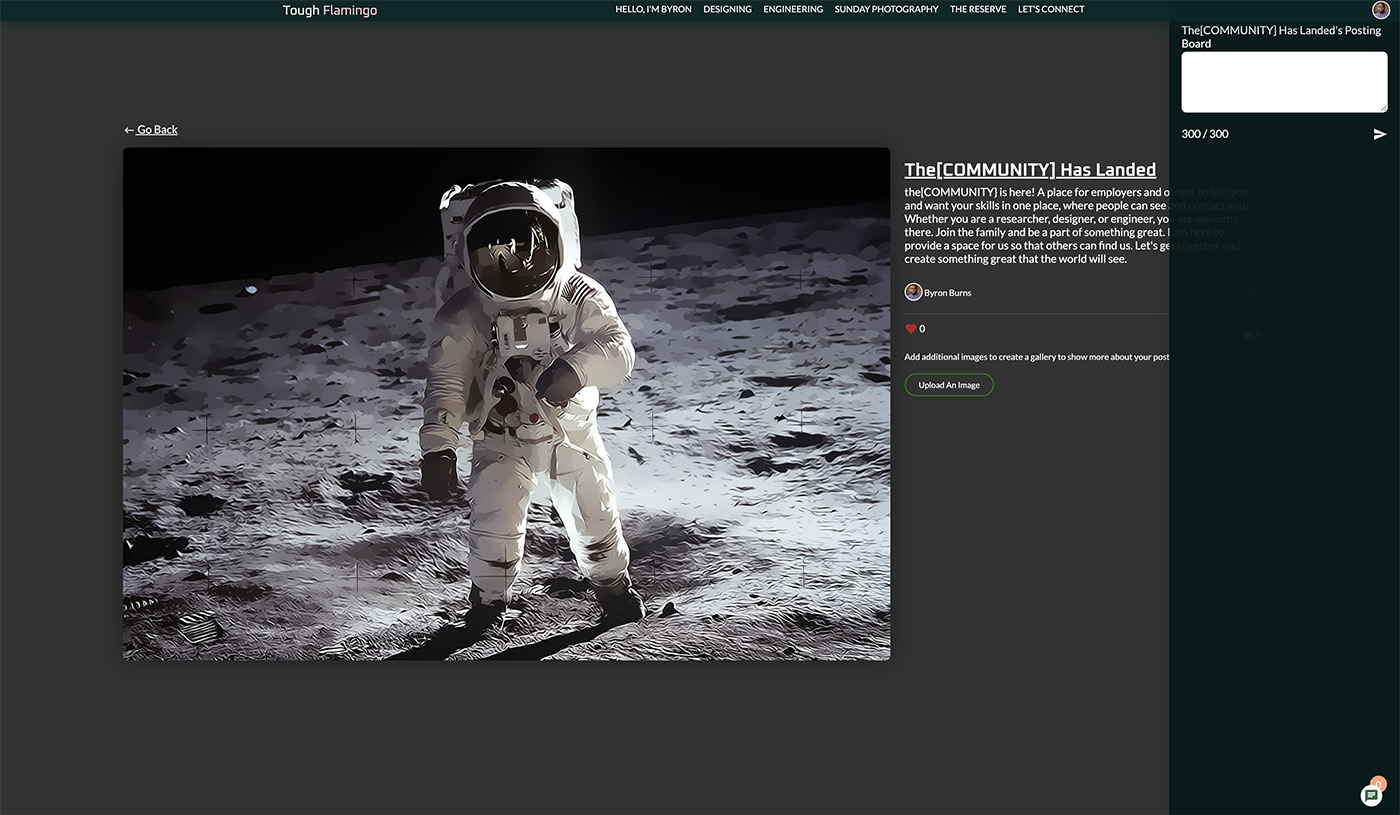Go to the Designing page
Screen dimensions: 1400x815
point(727,10)
